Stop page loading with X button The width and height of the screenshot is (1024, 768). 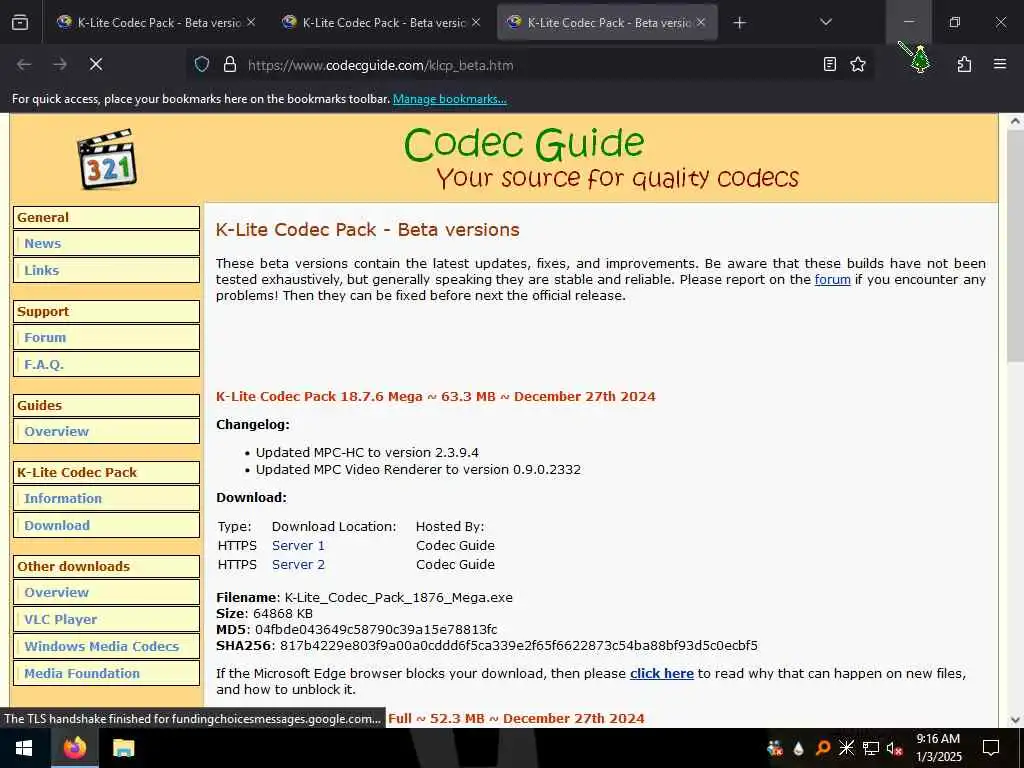coord(96,64)
